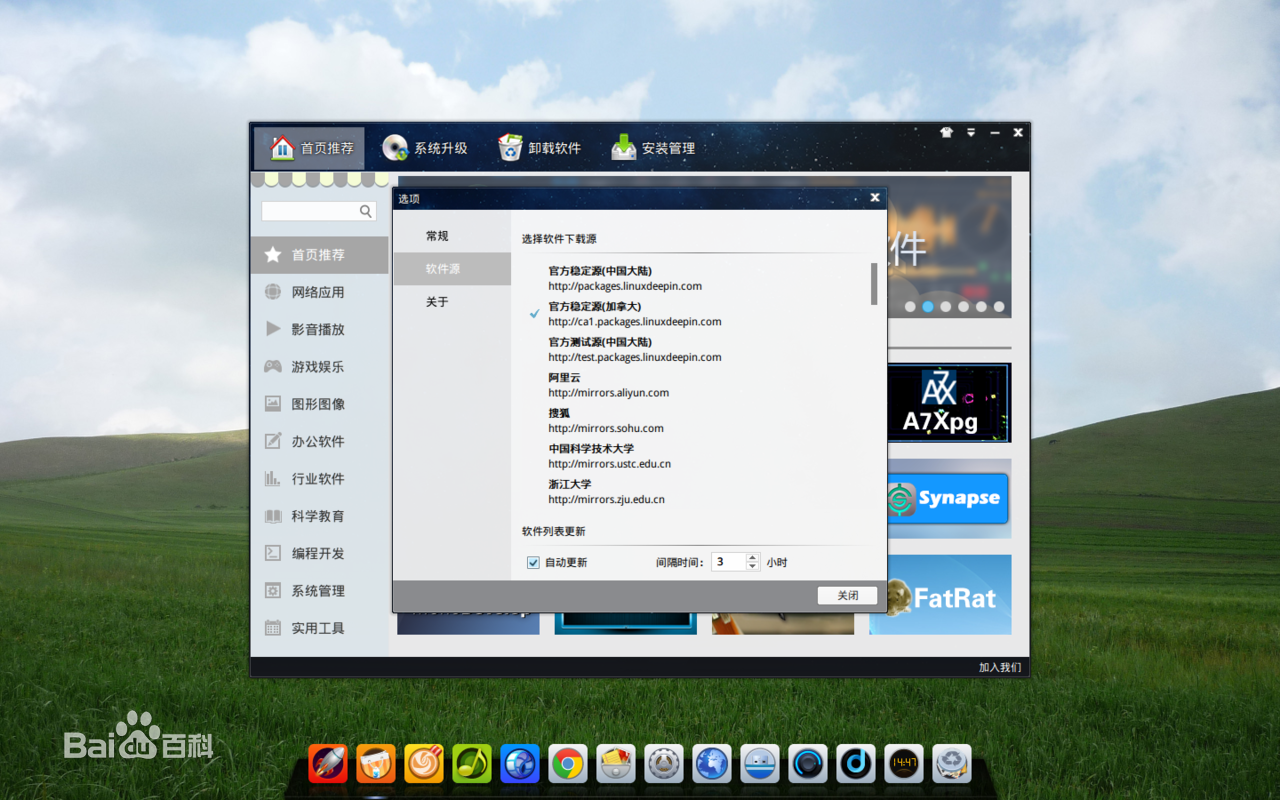
Task: Click the 关闭 button in options dialog
Action: click(847, 595)
